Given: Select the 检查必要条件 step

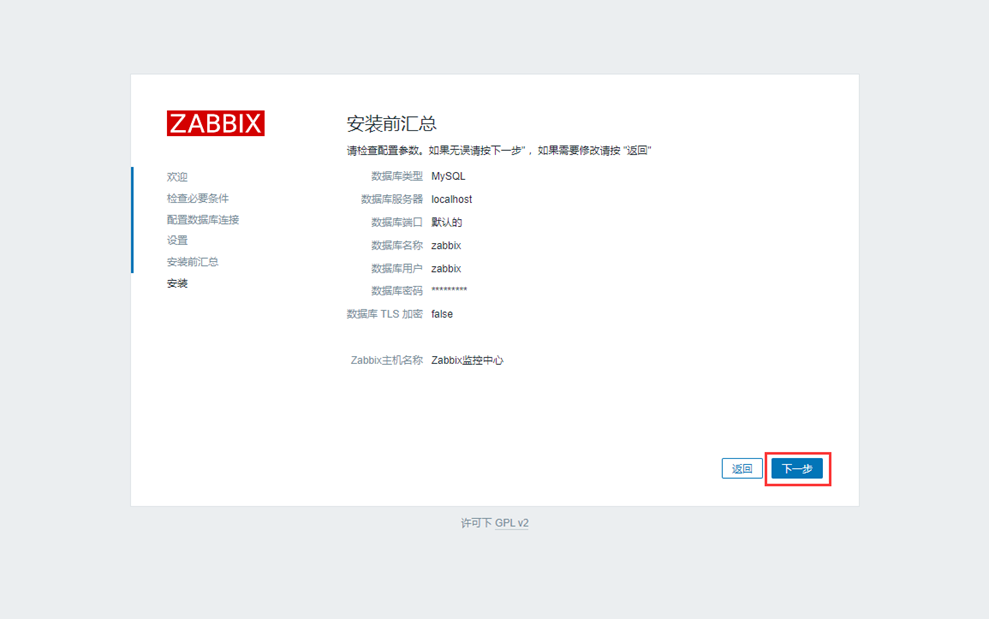Looking at the screenshot, I should tap(197, 198).
